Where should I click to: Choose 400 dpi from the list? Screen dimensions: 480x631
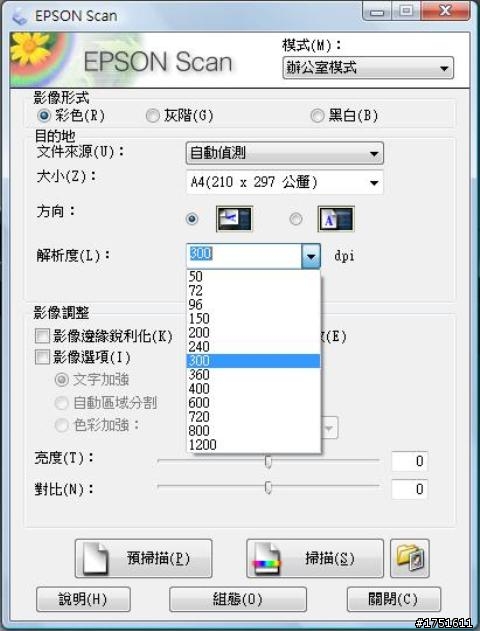pyautogui.click(x=253, y=389)
